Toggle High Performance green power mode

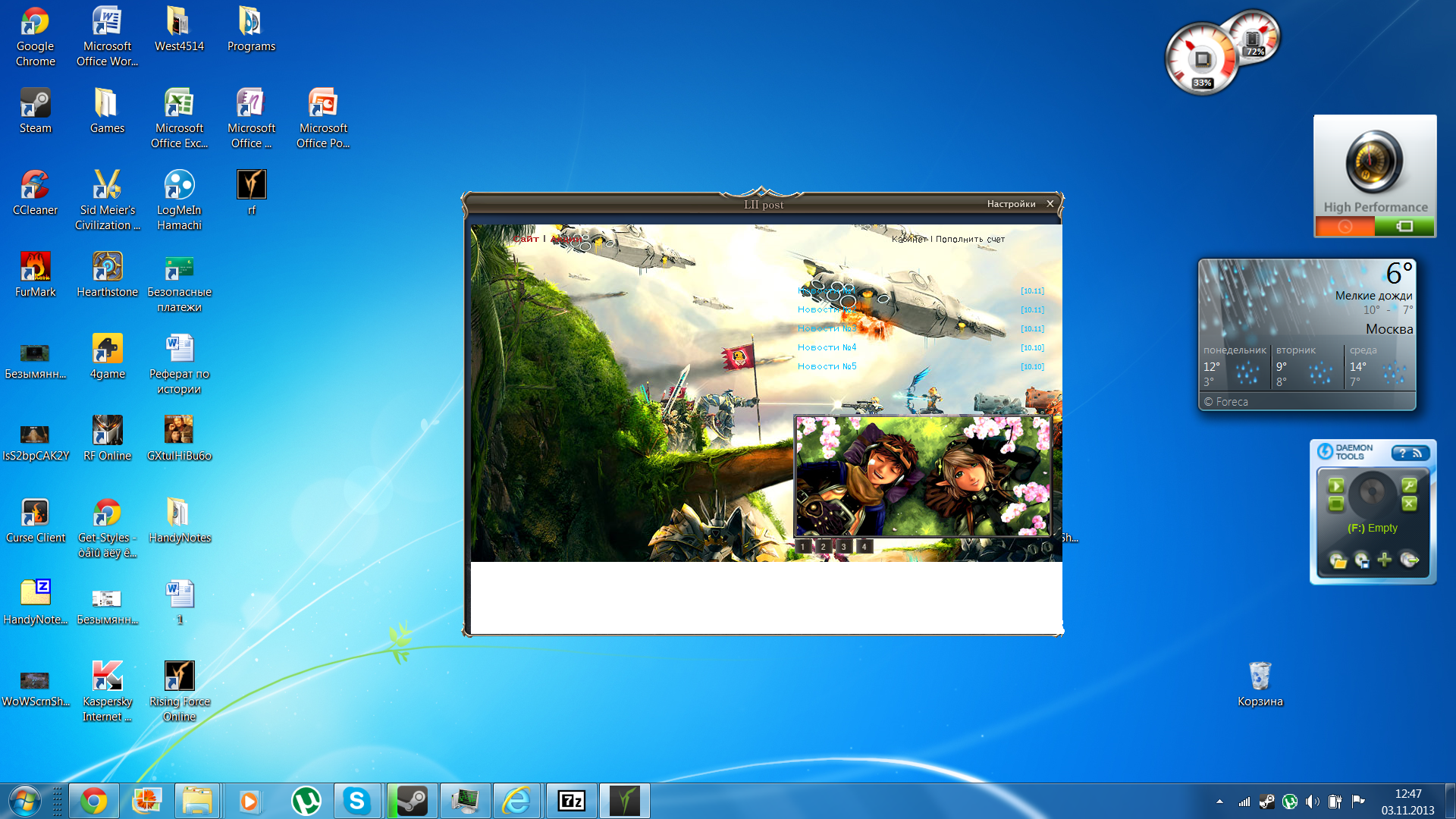(x=1404, y=226)
